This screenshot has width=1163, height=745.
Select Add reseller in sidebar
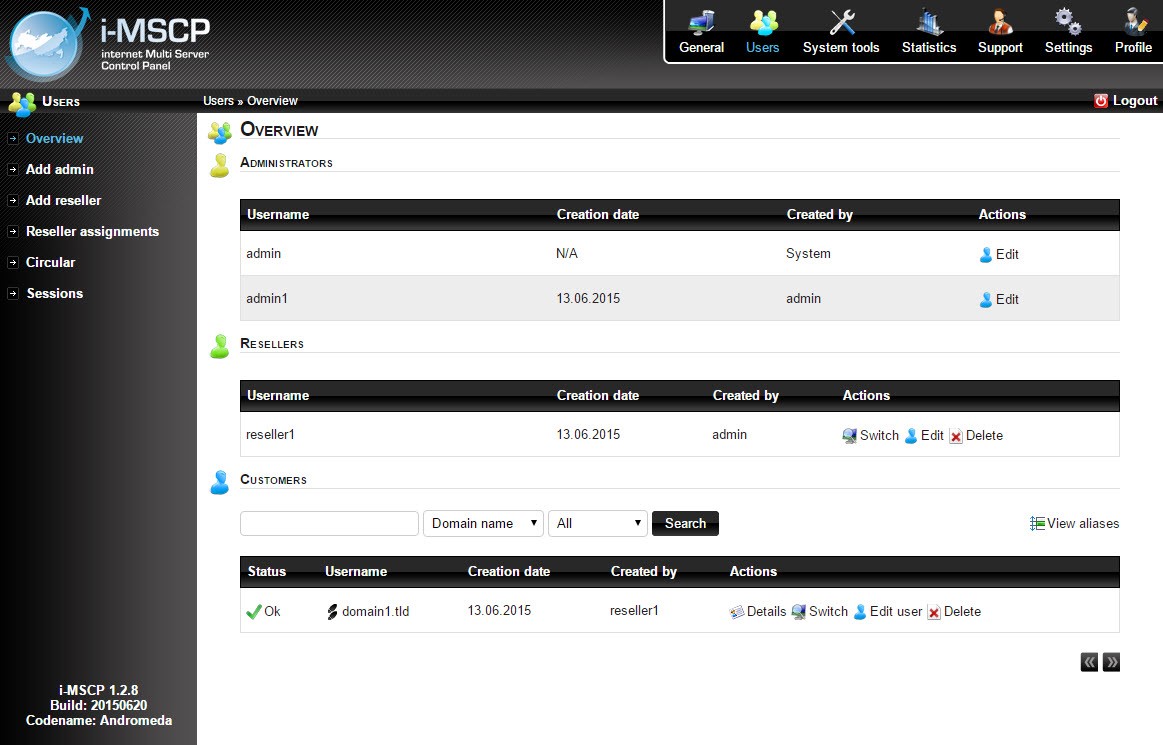coord(63,201)
